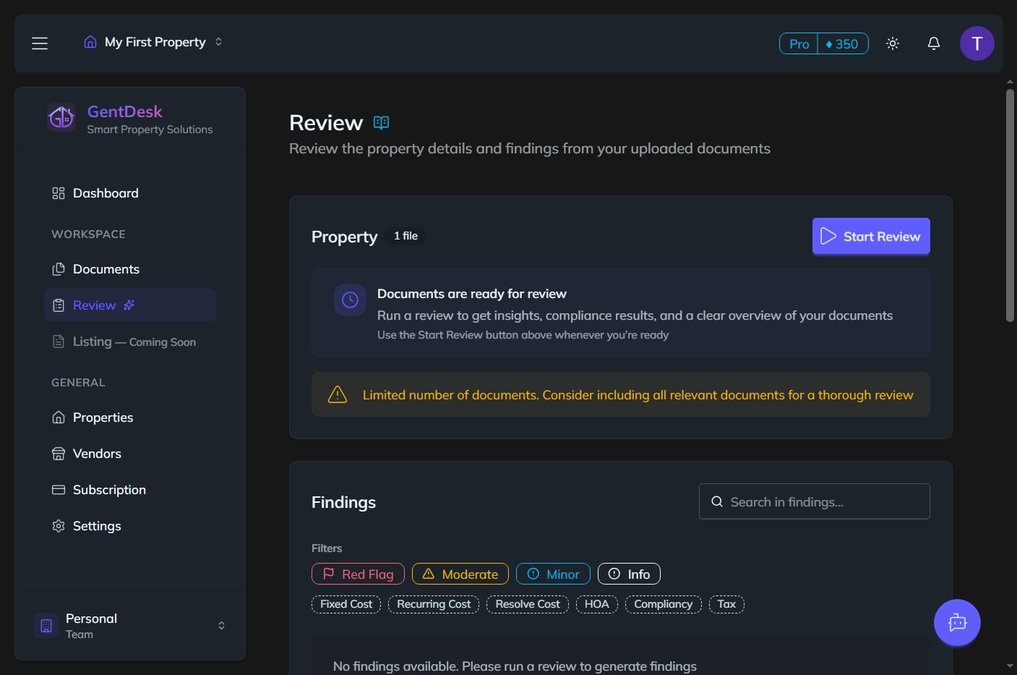Open the Review guide book icon
The width and height of the screenshot is (1017, 675).
click(381, 121)
